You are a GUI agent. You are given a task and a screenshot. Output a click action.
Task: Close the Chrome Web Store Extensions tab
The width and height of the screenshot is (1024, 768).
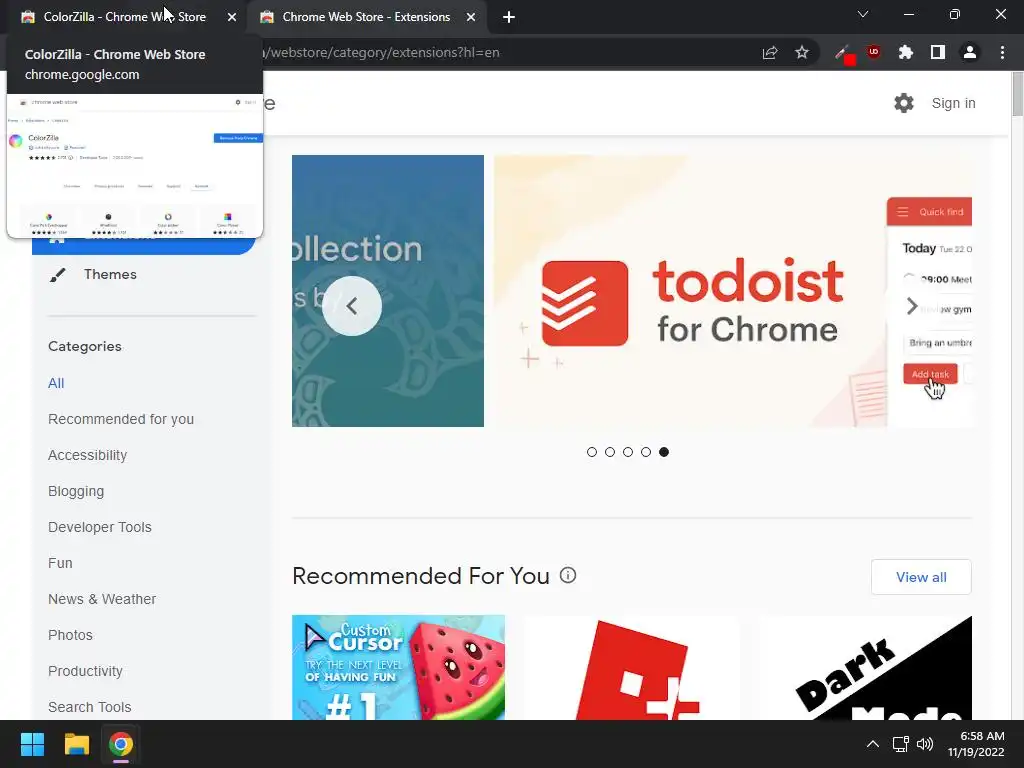pos(471,17)
